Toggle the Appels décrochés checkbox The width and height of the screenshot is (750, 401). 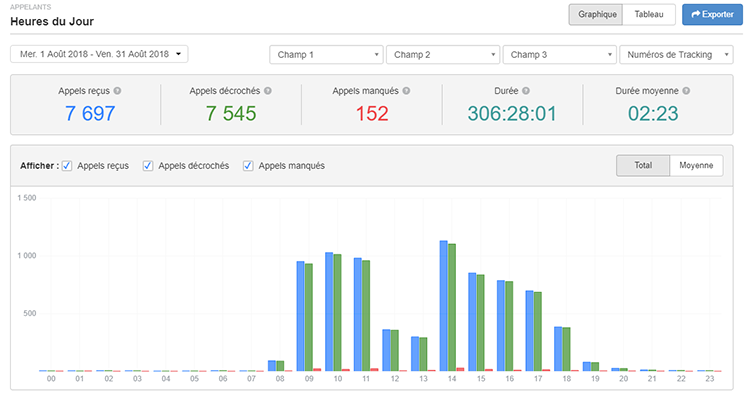tap(148, 165)
